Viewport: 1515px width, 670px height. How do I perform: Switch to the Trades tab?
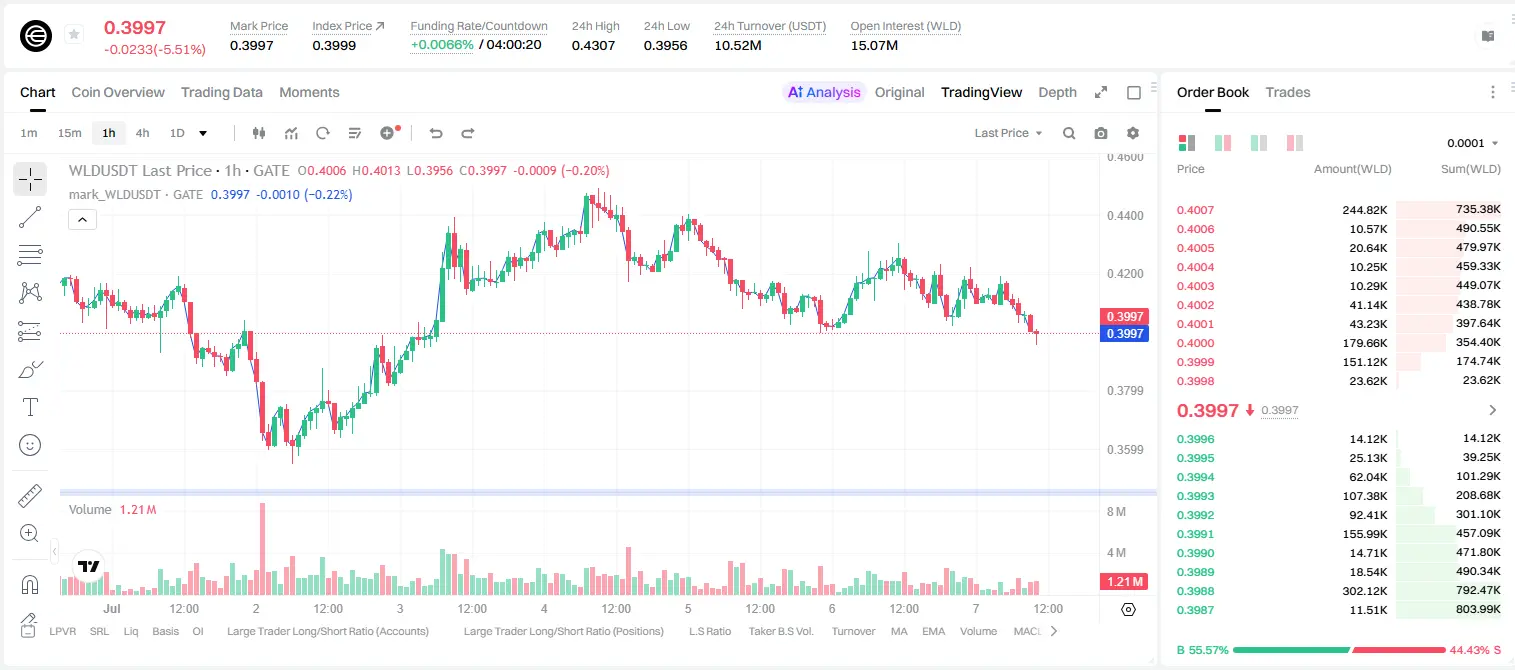point(1288,92)
